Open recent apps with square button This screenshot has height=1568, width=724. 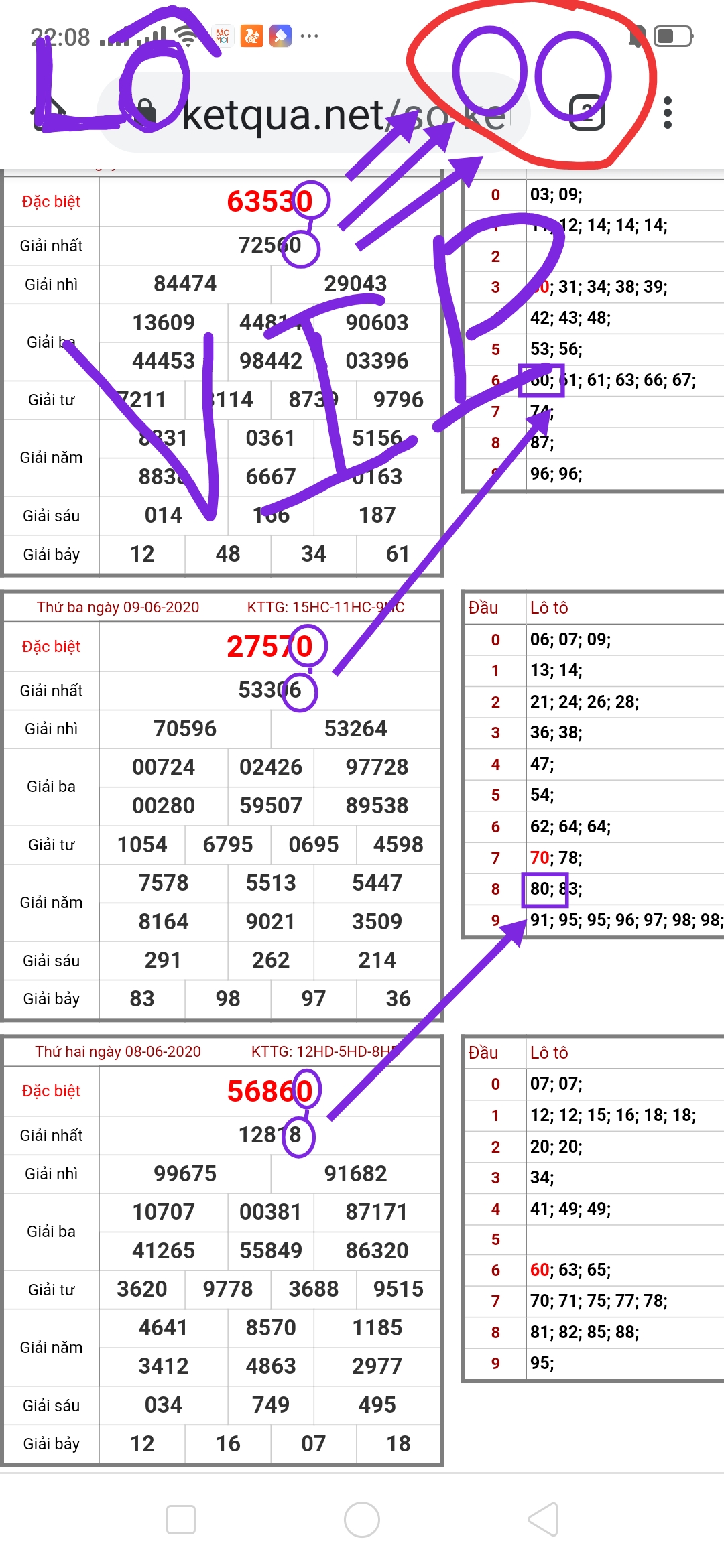point(181,1520)
